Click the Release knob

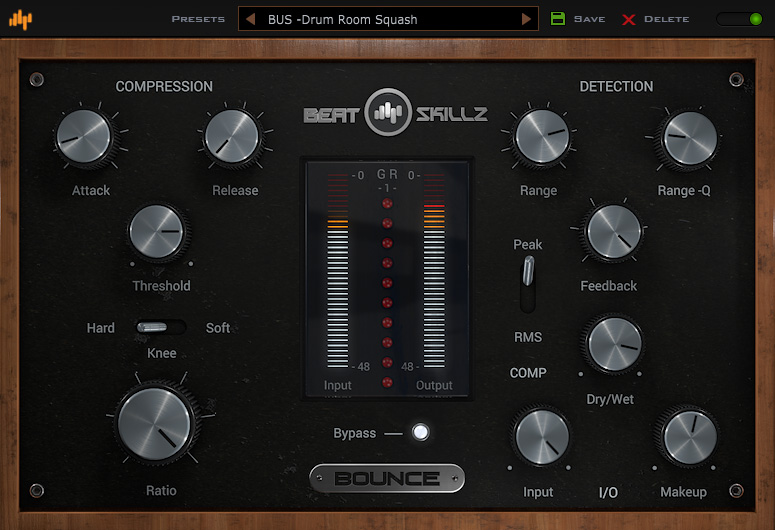[233, 138]
